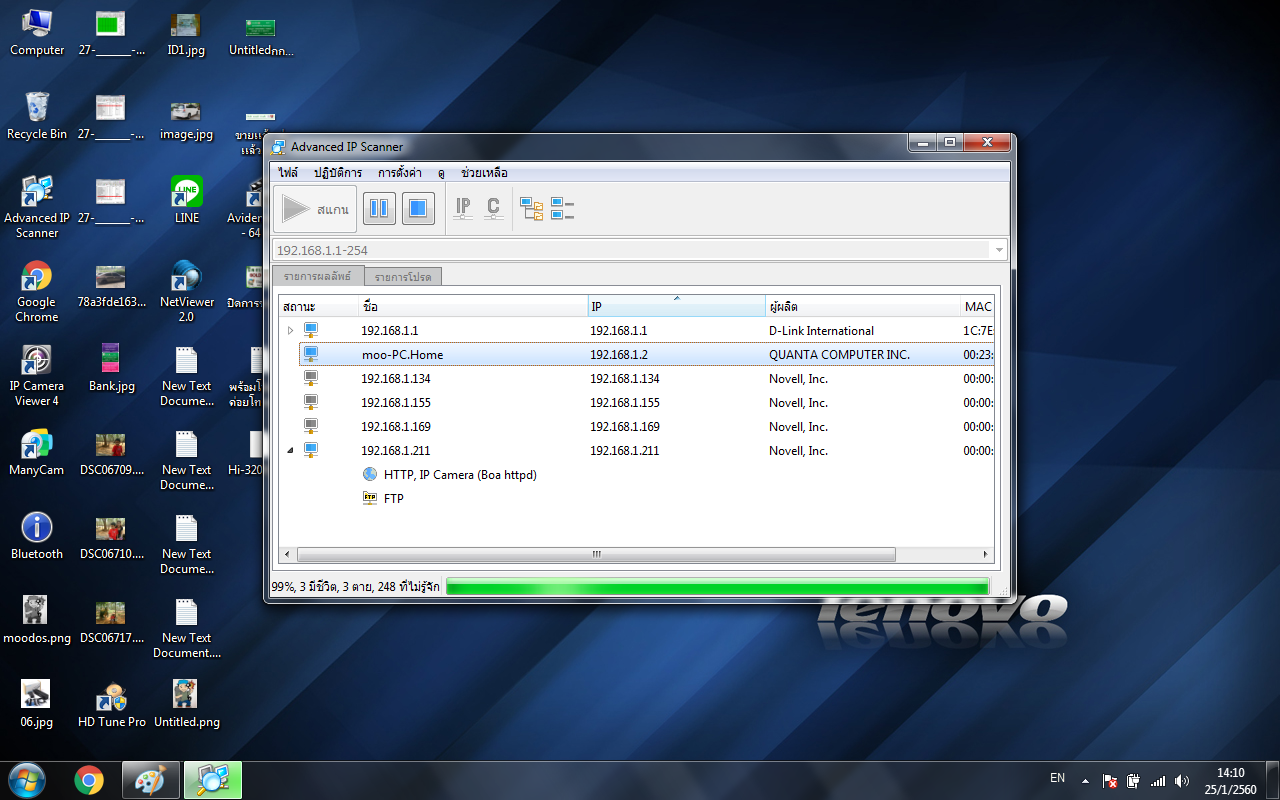
Task: Sort by the สถานะ column header
Action: click(x=318, y=306)
